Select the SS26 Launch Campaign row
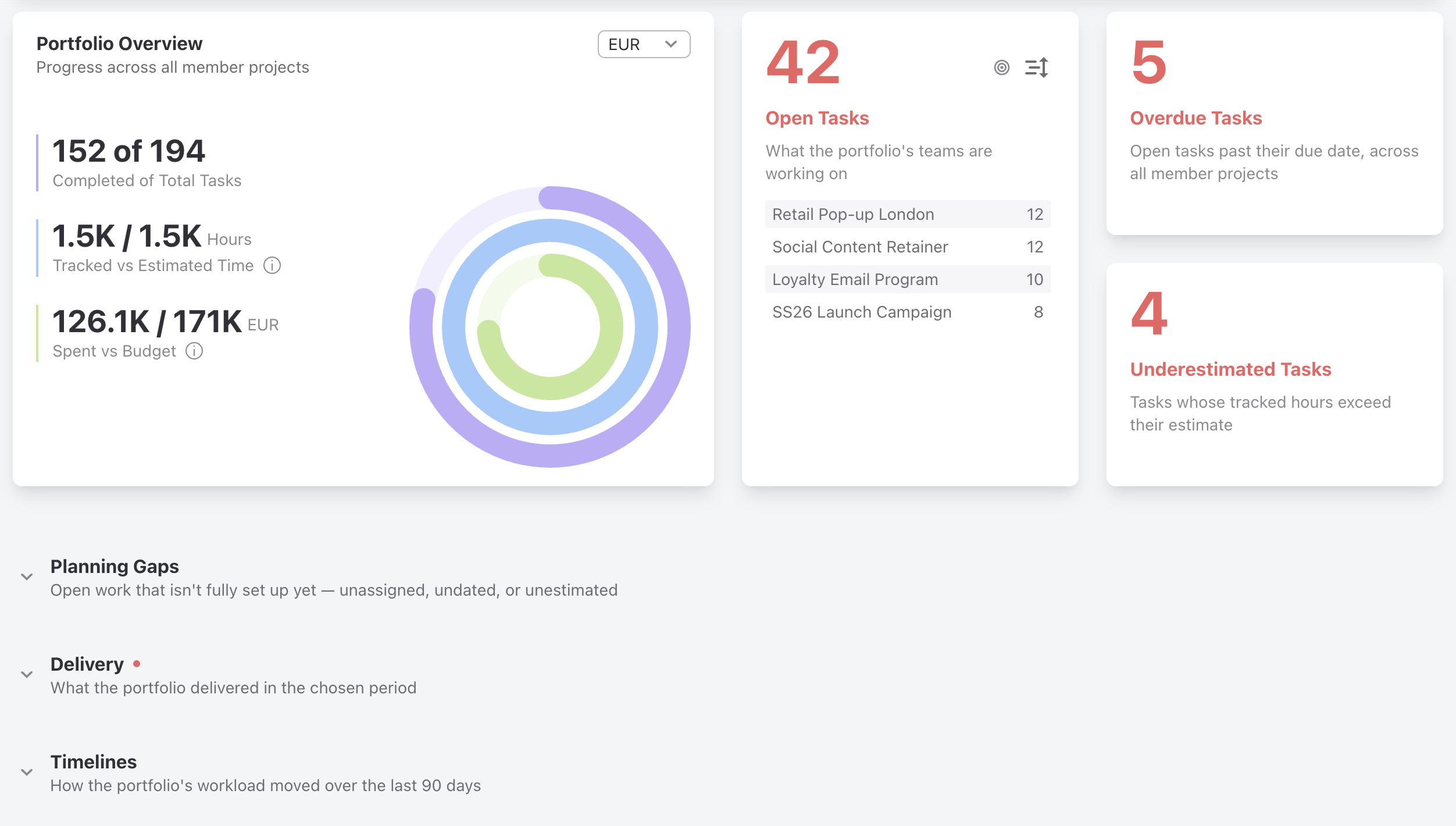Image resolution: width=1456 pixels, height=826 pixels. pyautogui.click(x=908, y=312)
